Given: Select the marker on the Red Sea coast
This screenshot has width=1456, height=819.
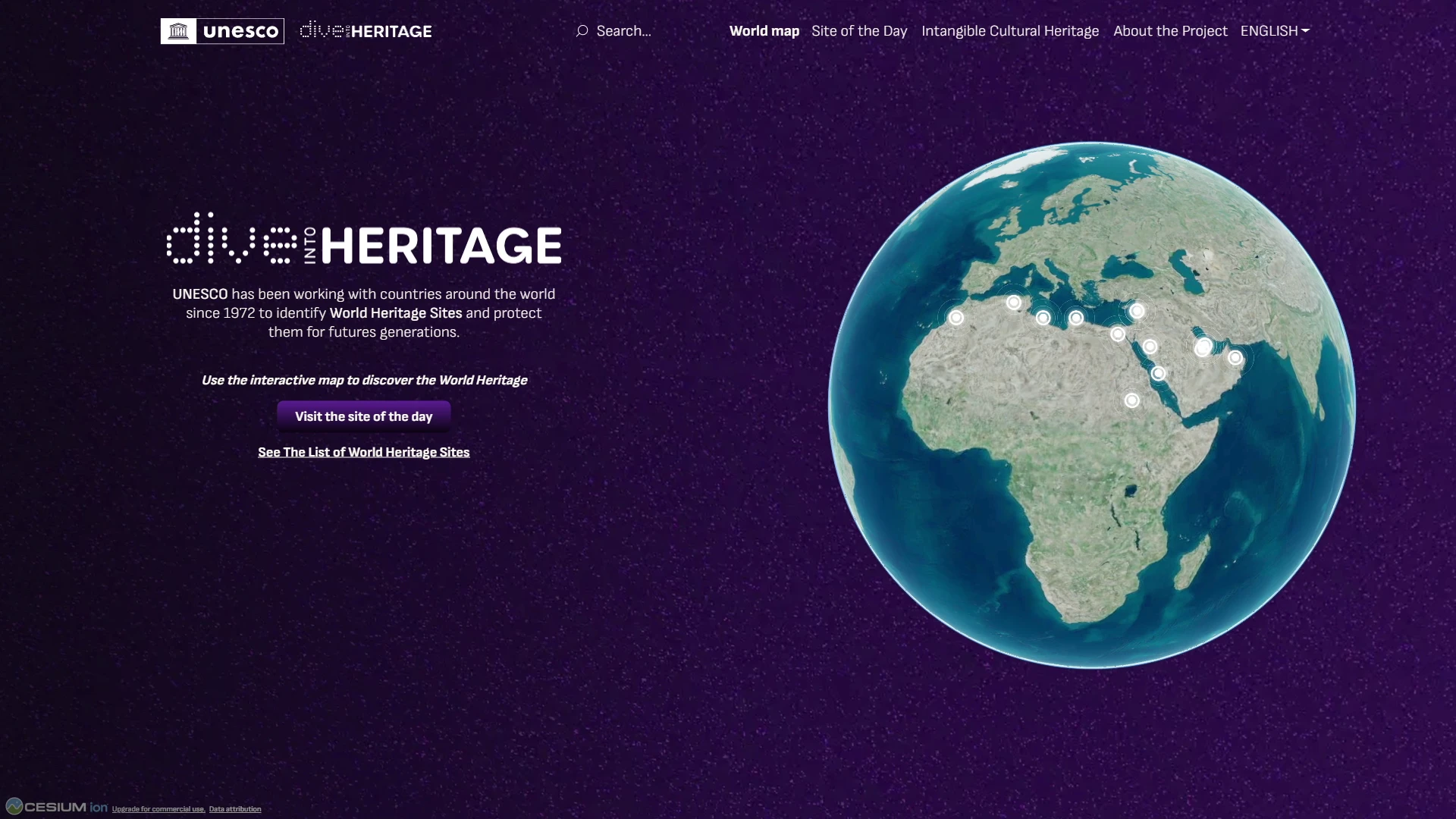Looking at the screenshot, I should [x=1158, y=373].
